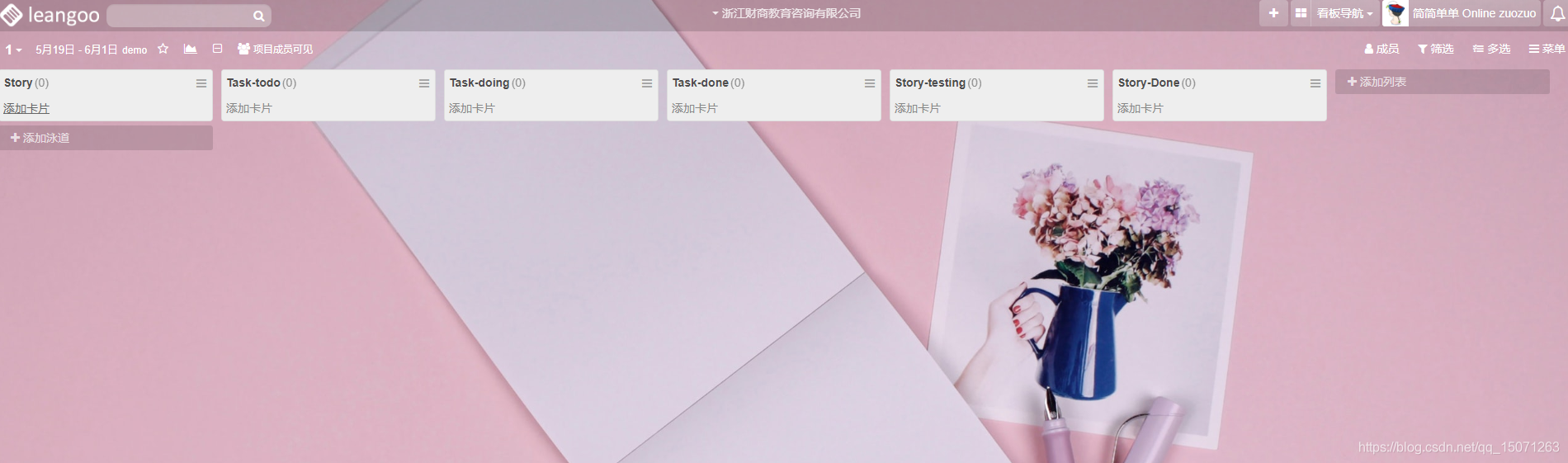Click the Task-done list title
This screenshot has height=463, width=1568.
pos(701,83)
